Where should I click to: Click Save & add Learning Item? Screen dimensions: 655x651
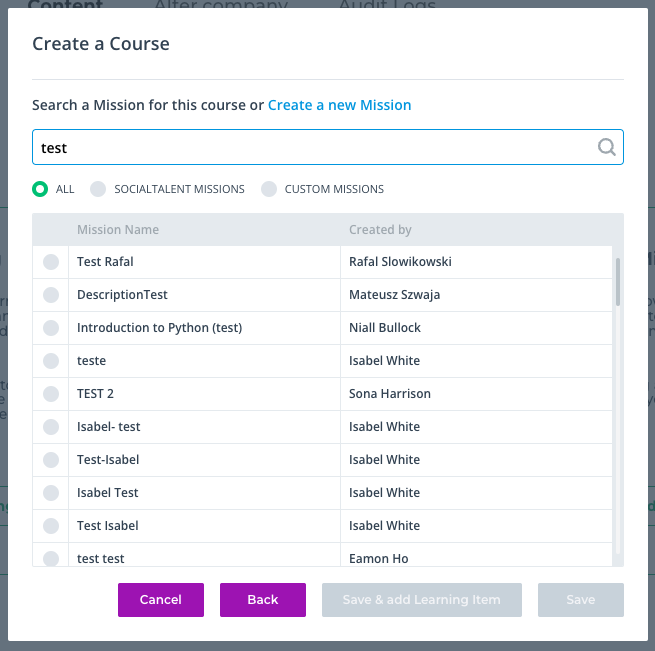pos(421,600)
